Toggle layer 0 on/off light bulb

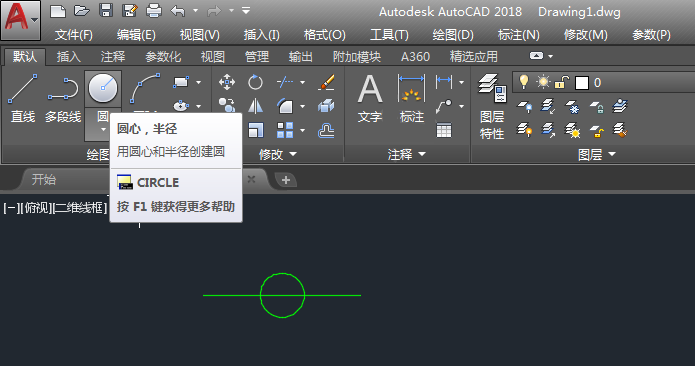pyautogui.click(x=523, y=82)
